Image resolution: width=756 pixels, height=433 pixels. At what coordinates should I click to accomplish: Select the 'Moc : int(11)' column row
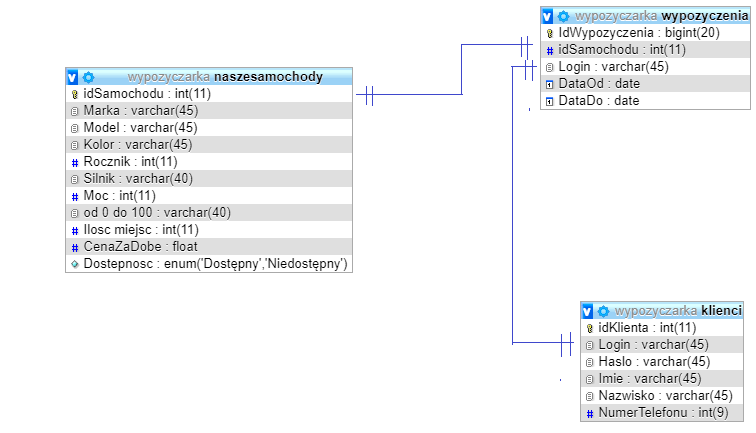coord(209,195)
